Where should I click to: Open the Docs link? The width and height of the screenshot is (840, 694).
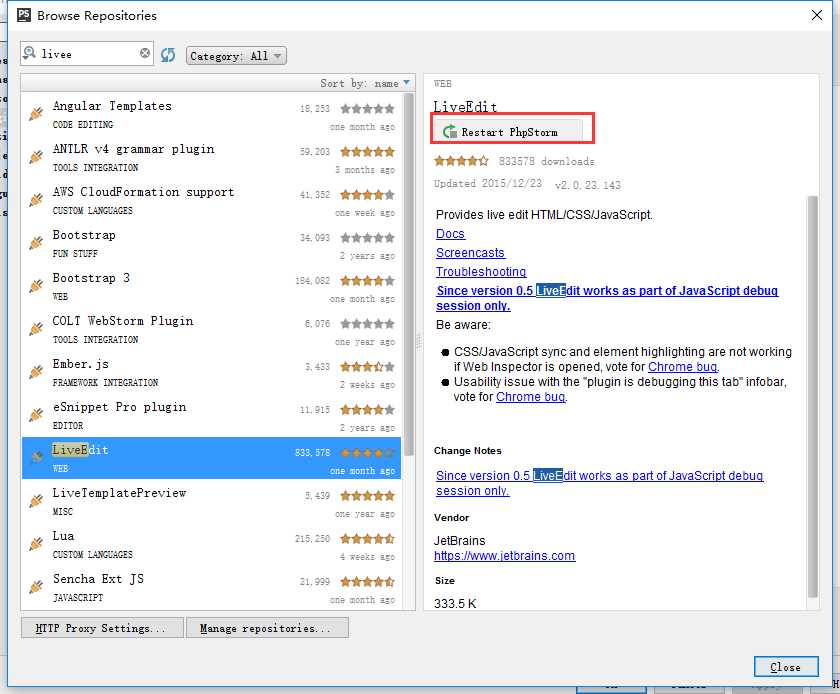450,234
